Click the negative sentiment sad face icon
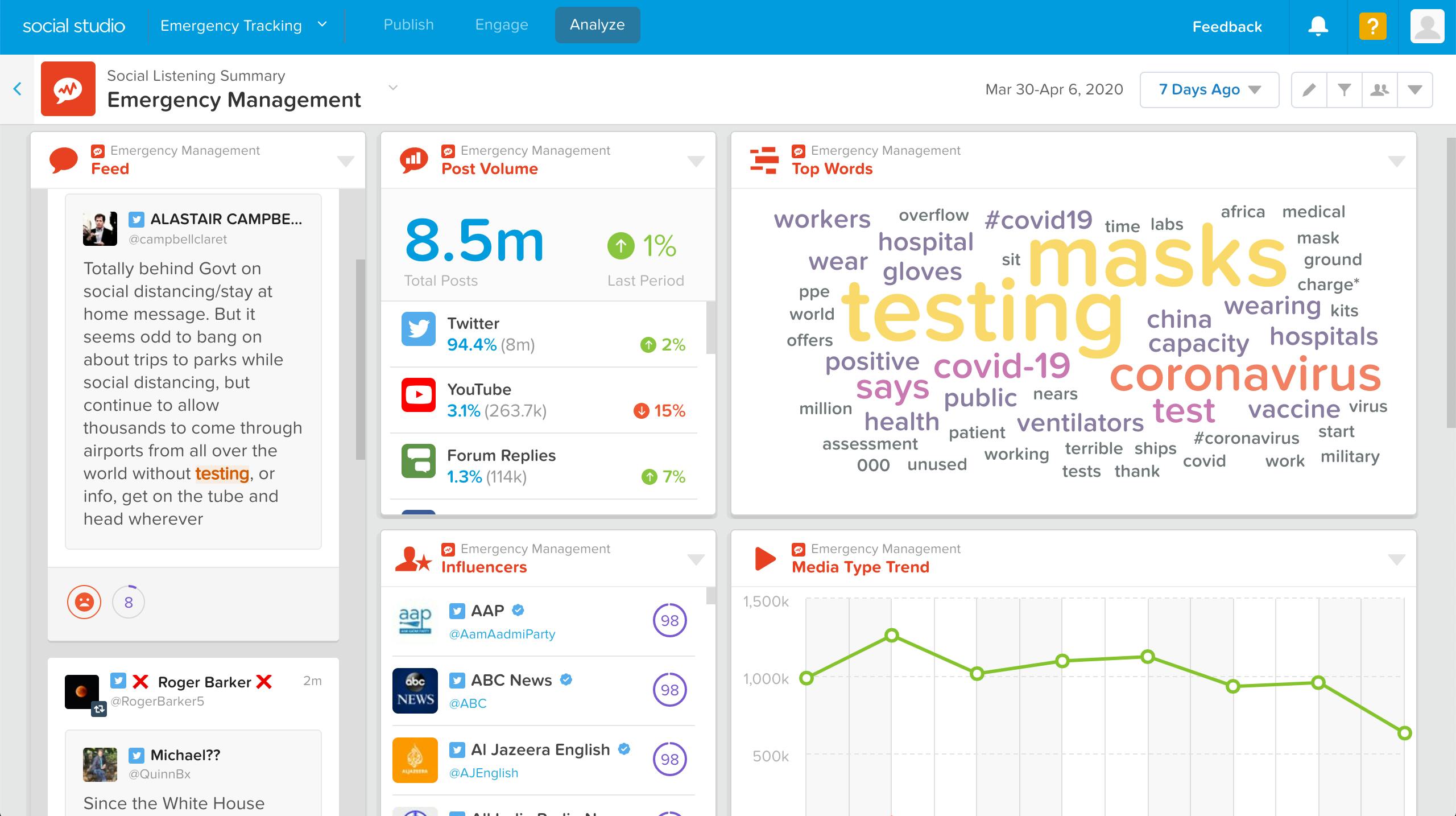The image size is (1456, 816). click(84, 602)
